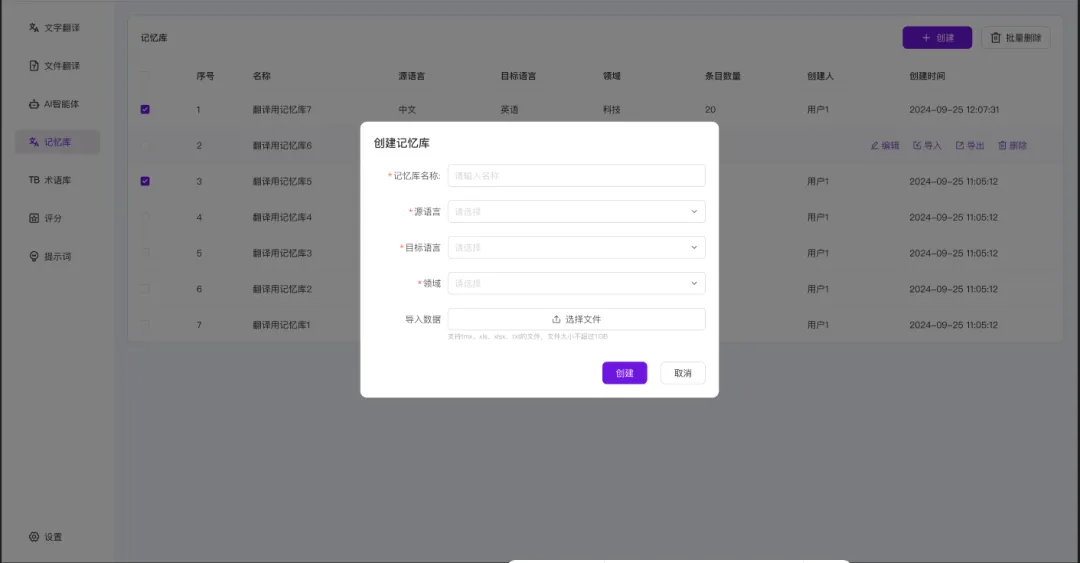
Task: Open the 领域 dropdown
Action: click(577, 283)
